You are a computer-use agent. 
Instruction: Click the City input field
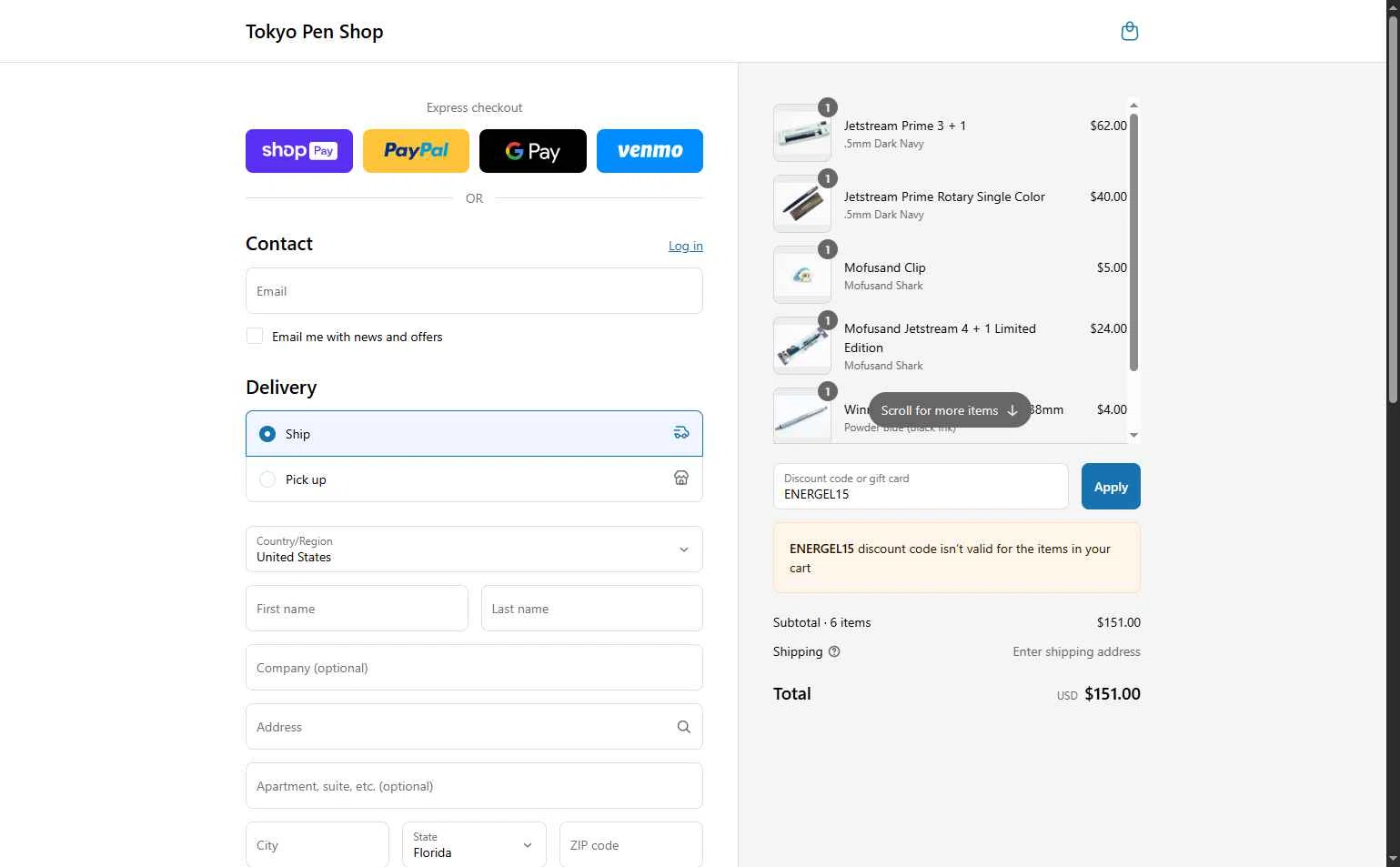[317, 845]
